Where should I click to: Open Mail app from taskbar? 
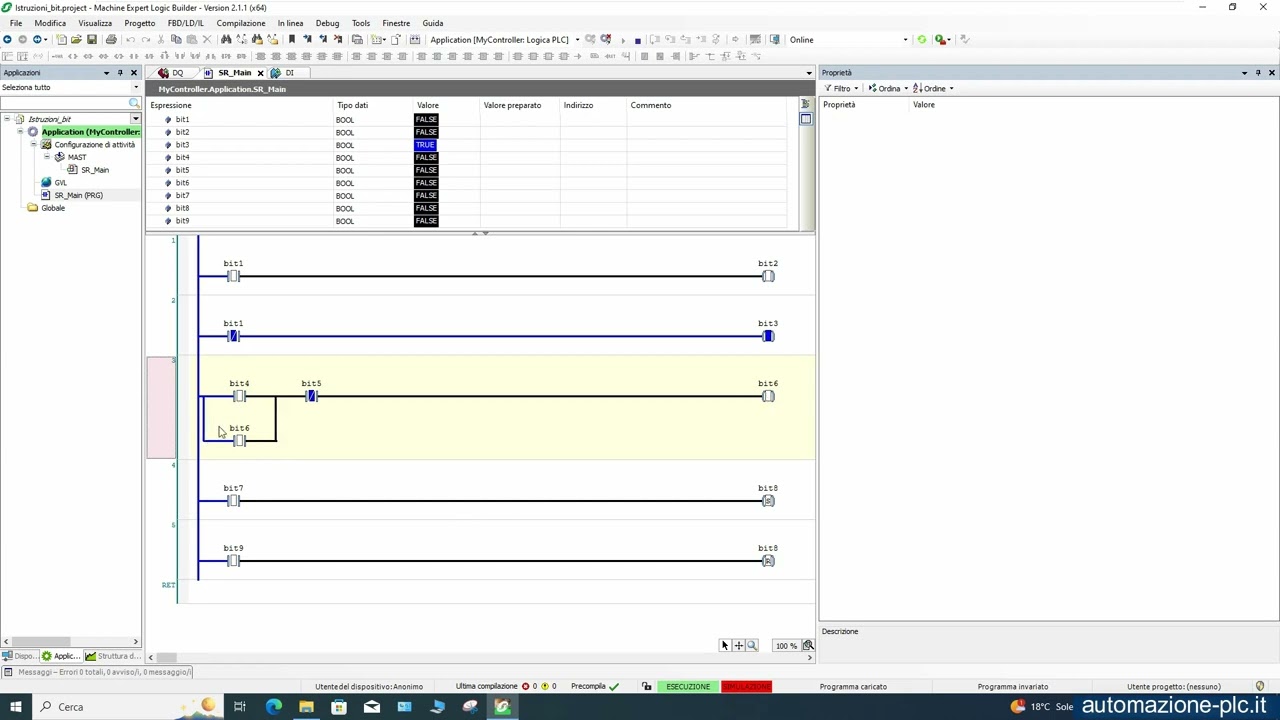372,707
